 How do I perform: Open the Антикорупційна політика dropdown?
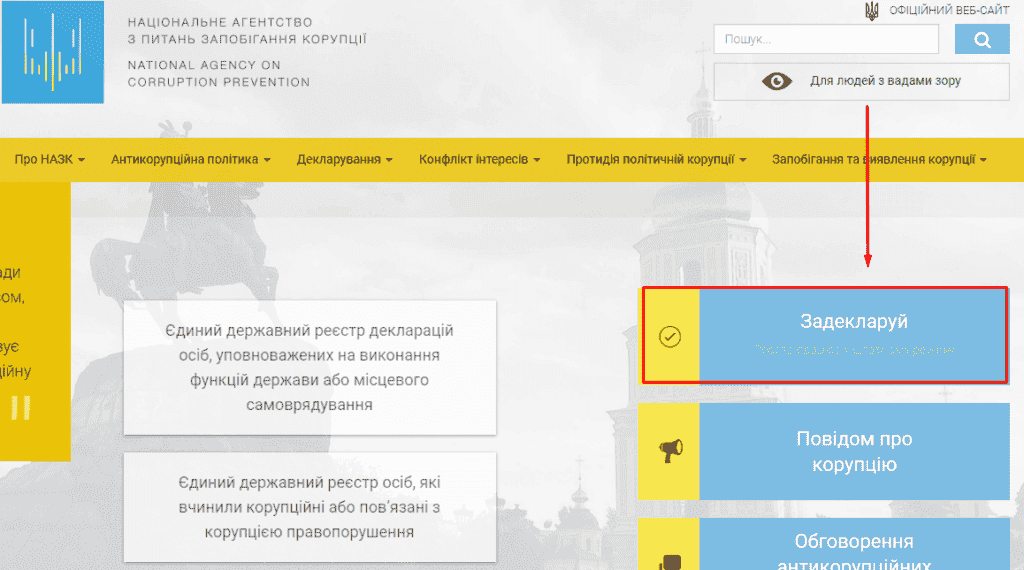click(190, 160)
